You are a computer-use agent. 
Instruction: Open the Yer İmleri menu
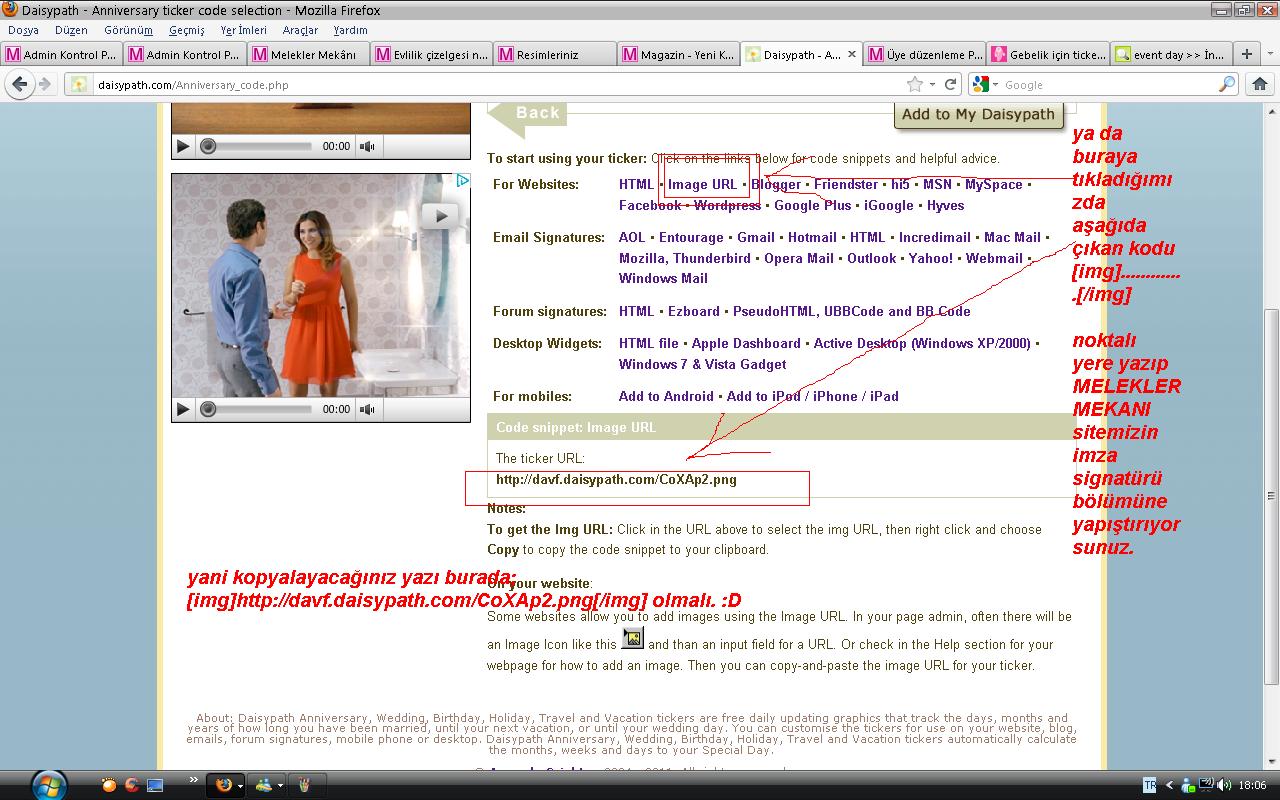click(243, 30)
